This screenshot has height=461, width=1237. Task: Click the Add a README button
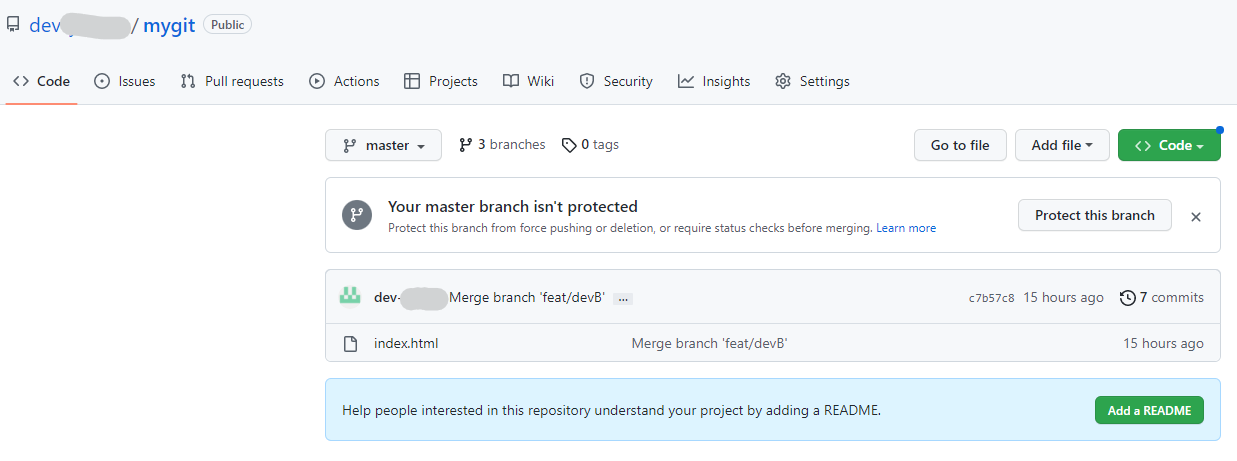1149,410
